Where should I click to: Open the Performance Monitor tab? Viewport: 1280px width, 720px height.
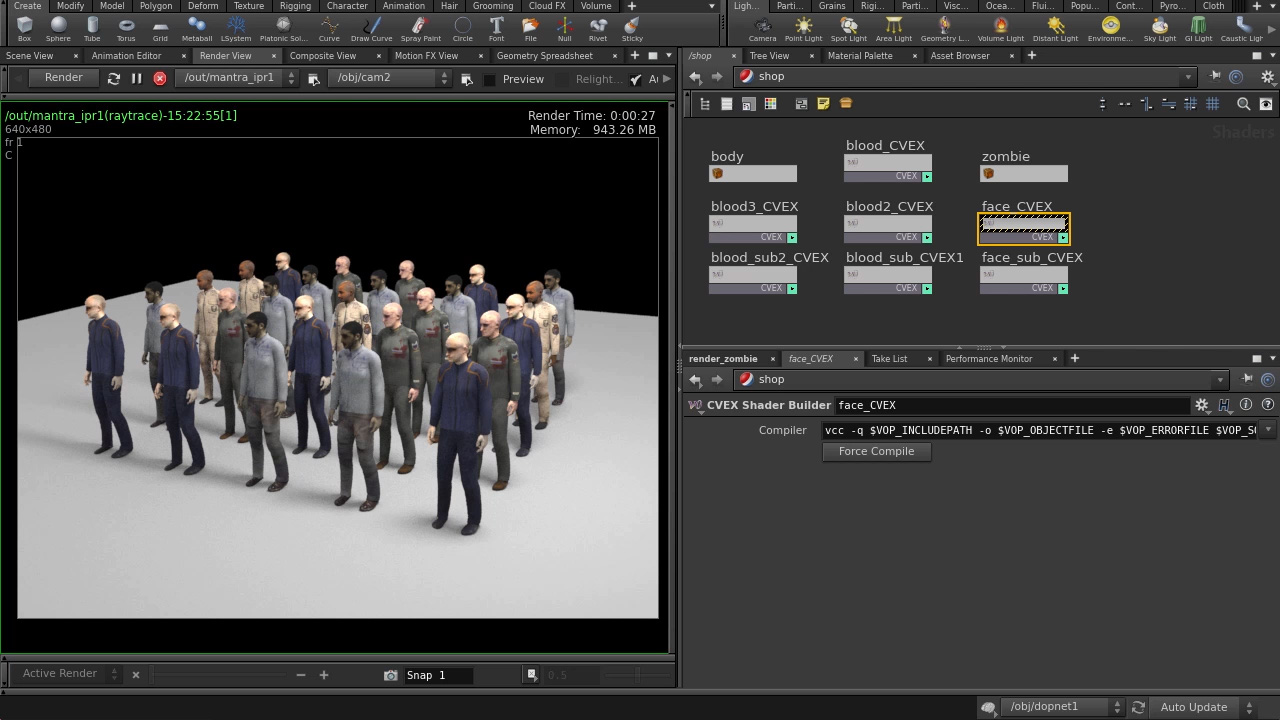pos(989,359)
